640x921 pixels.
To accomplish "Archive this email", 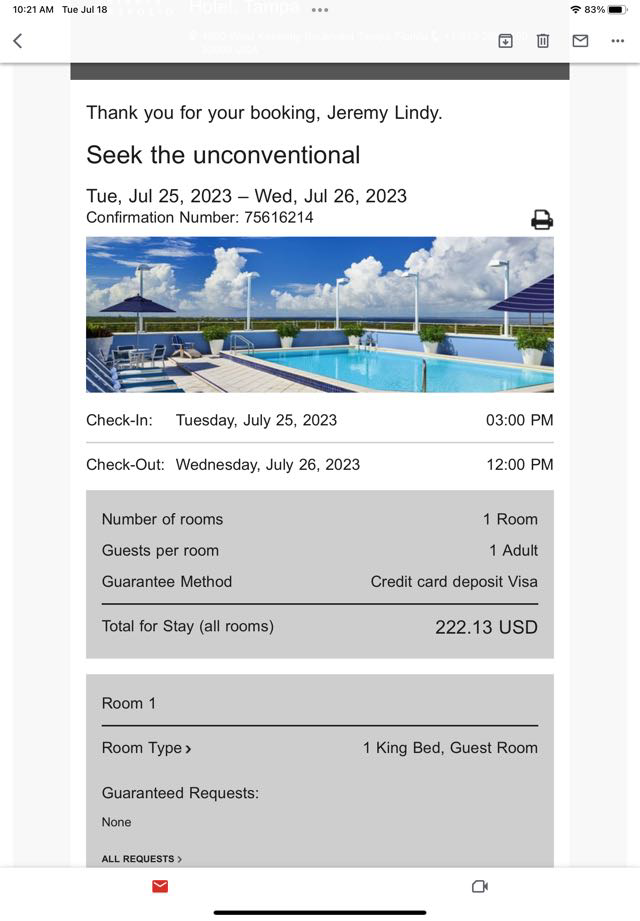I will (x=505, y=41).
